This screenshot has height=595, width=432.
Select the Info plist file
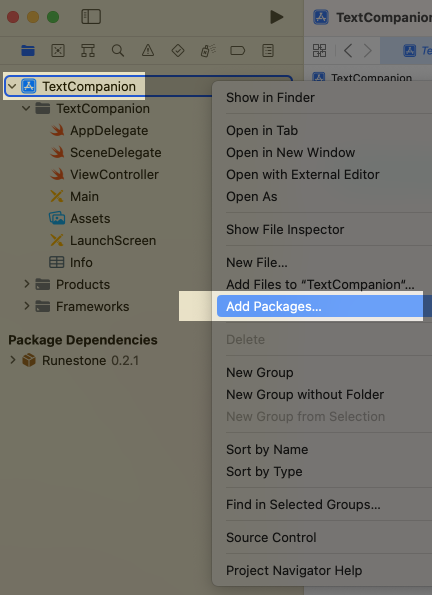[x=71, y=263]
